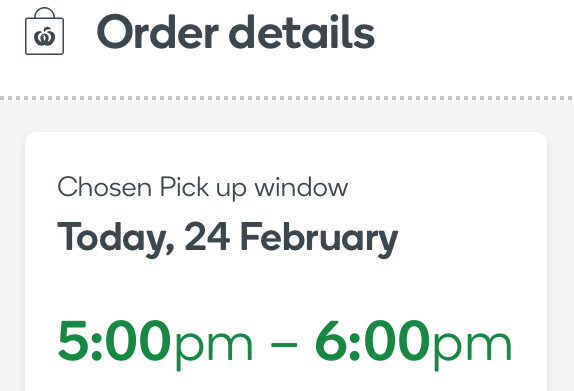The image size is (574, 391).
Task: Click the white pick up window card
Action: [286, 261]
